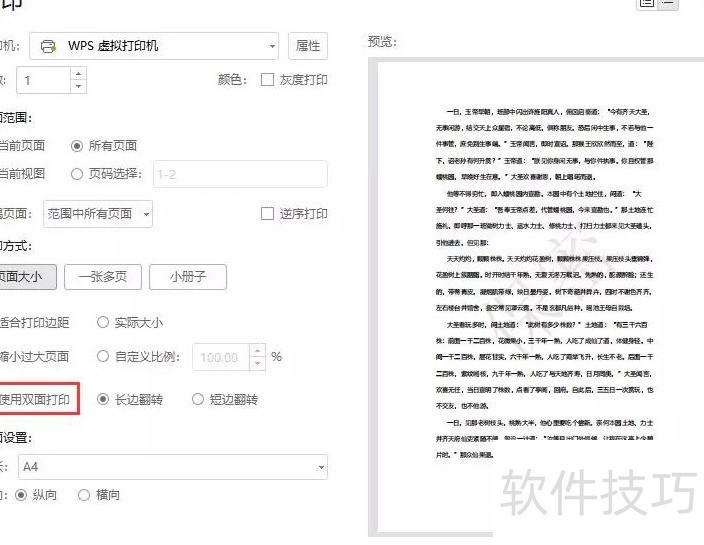Select the 短边翻转 radio button
The image size is (704, 545).
tap(198, 399)
